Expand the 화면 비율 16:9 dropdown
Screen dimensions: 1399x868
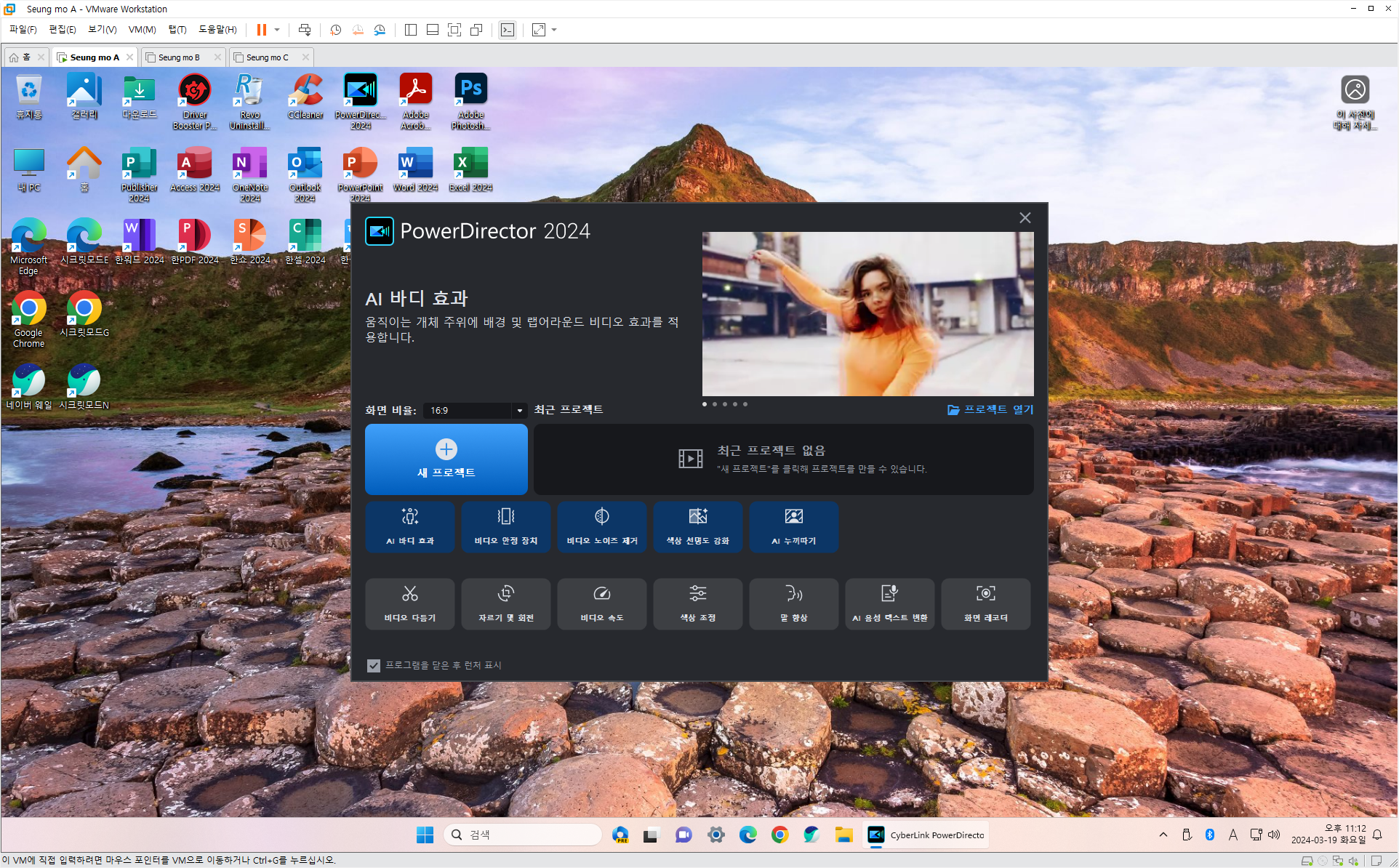519,411
